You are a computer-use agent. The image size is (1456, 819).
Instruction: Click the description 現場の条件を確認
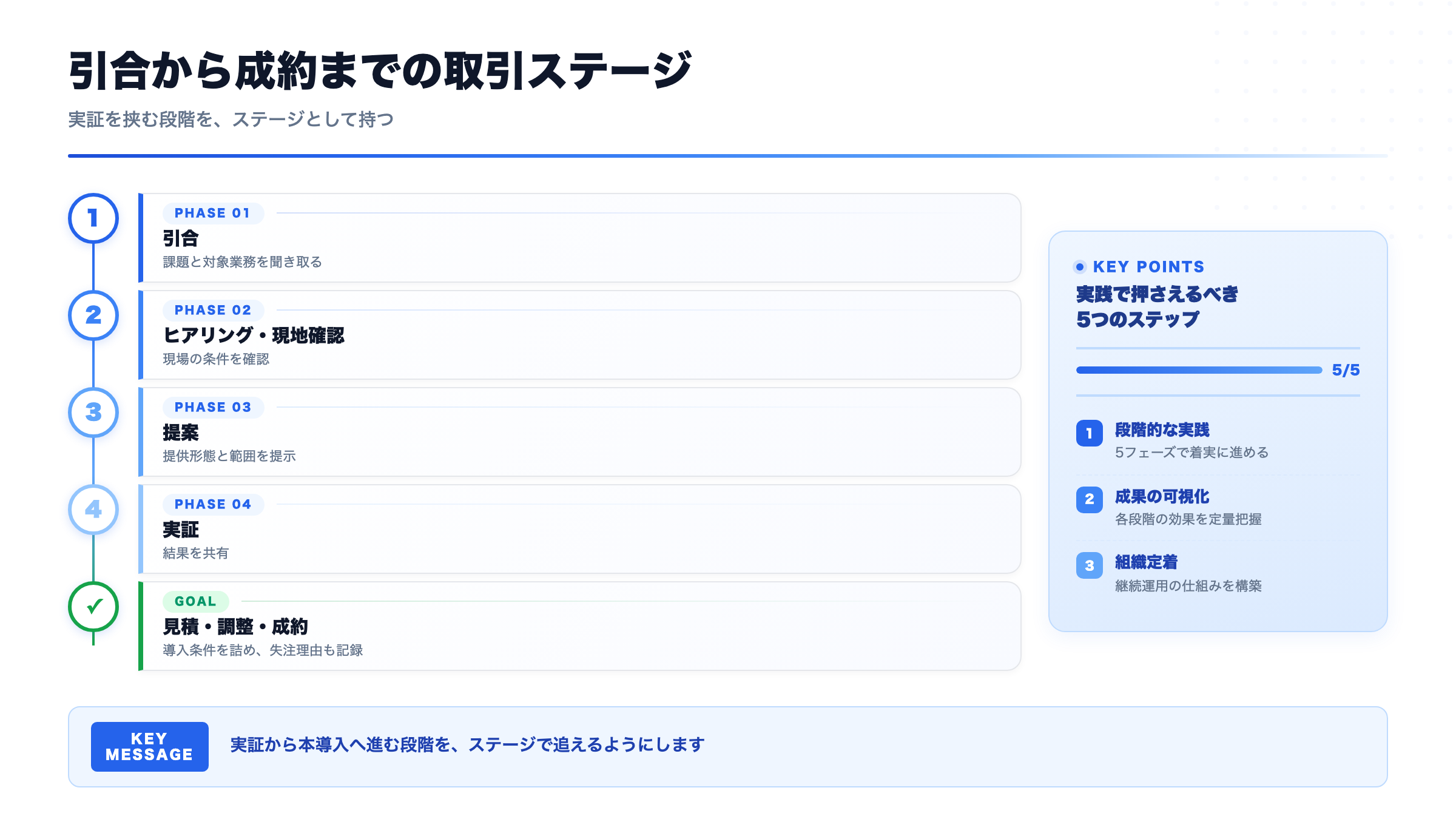(x=216, y=359)
